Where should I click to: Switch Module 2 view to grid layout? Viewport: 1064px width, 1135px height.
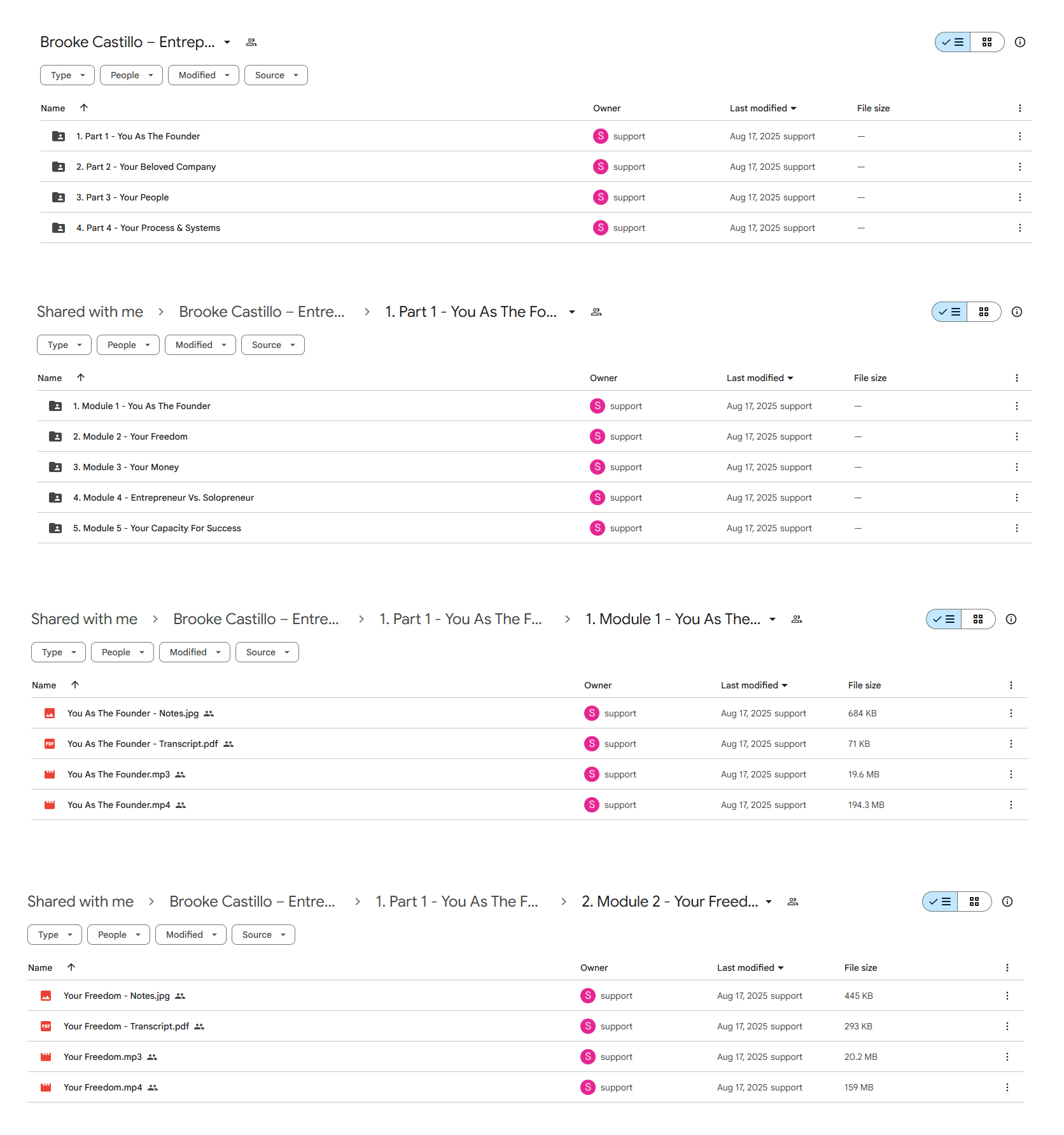click(x=974, y=902)
